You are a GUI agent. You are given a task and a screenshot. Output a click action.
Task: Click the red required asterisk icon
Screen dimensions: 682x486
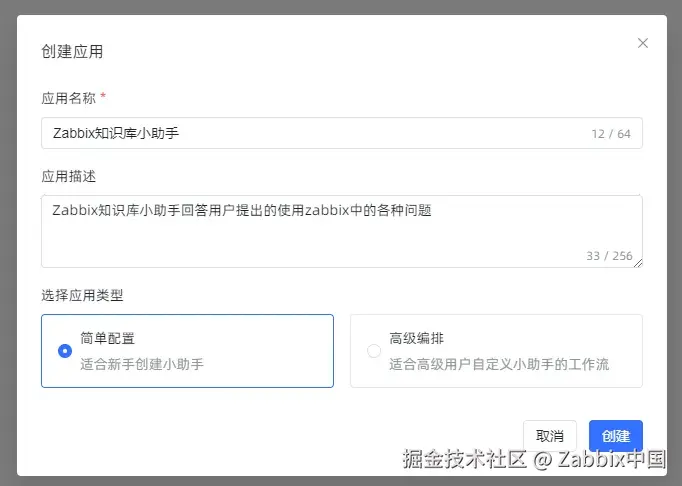pos(103,97)
